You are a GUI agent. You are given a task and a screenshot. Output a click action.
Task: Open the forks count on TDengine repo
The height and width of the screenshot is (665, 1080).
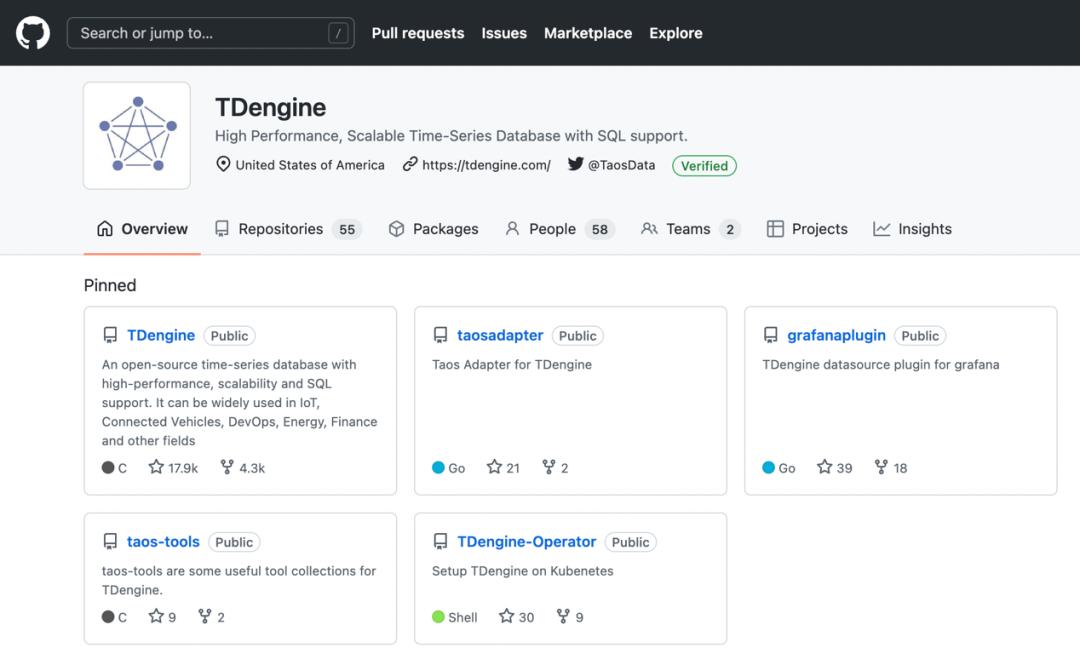243,468
